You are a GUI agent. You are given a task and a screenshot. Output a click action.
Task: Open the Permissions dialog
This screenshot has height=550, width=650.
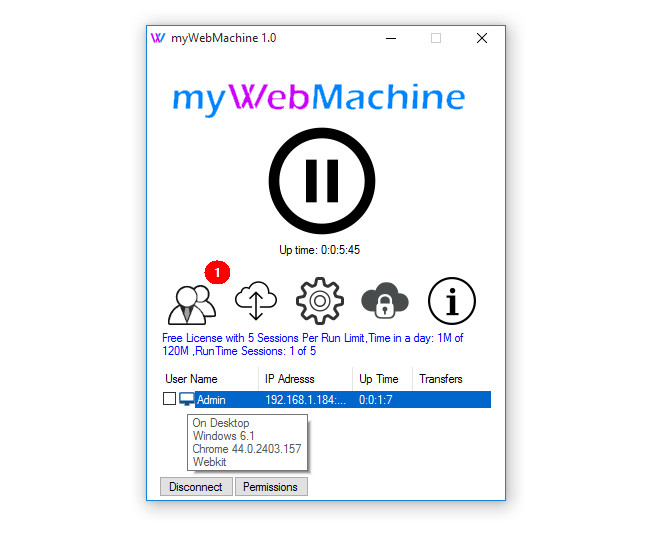click(x=271, y=487)
